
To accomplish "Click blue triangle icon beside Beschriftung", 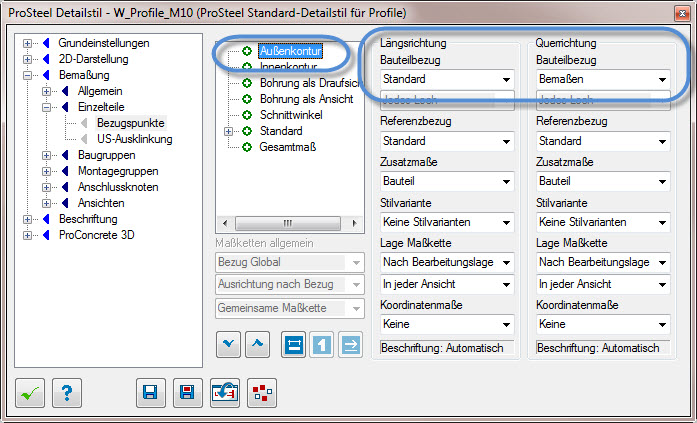I will (x=46, y=219).
